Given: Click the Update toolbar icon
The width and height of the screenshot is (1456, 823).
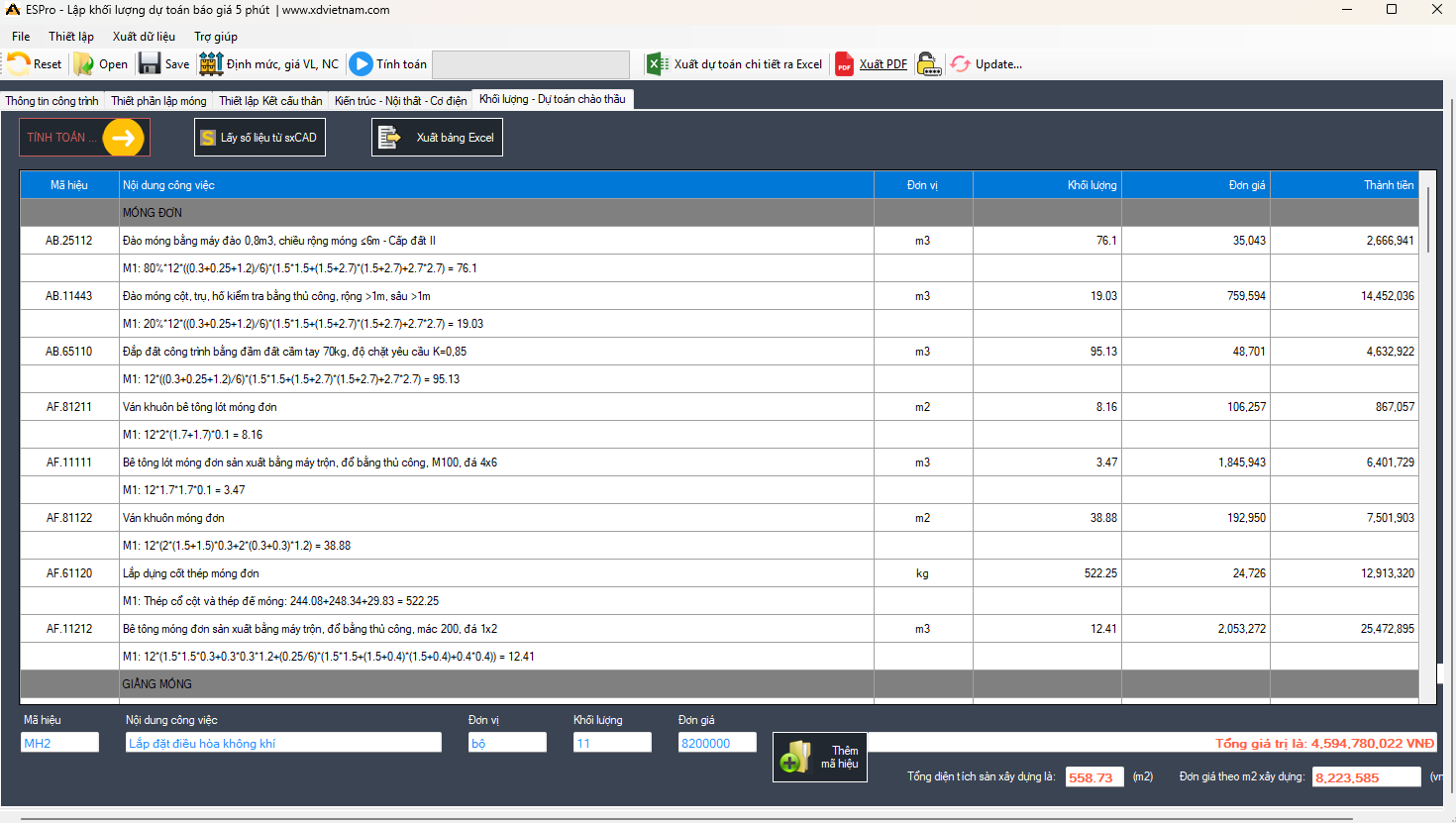Looking at the screenshot, I should [x=960, y=64].
